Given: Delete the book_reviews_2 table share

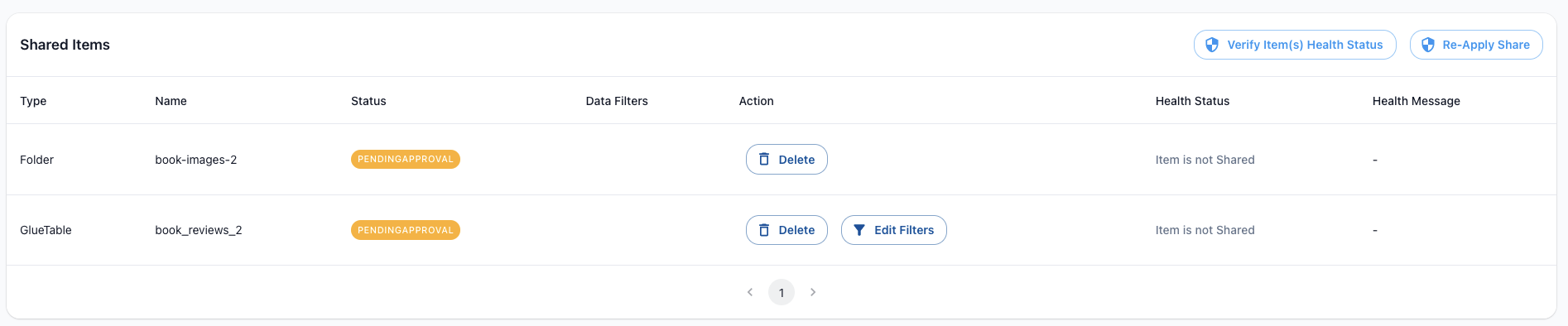Looking at the screenshot, I should pyautogui.click(x=786, y=230).
